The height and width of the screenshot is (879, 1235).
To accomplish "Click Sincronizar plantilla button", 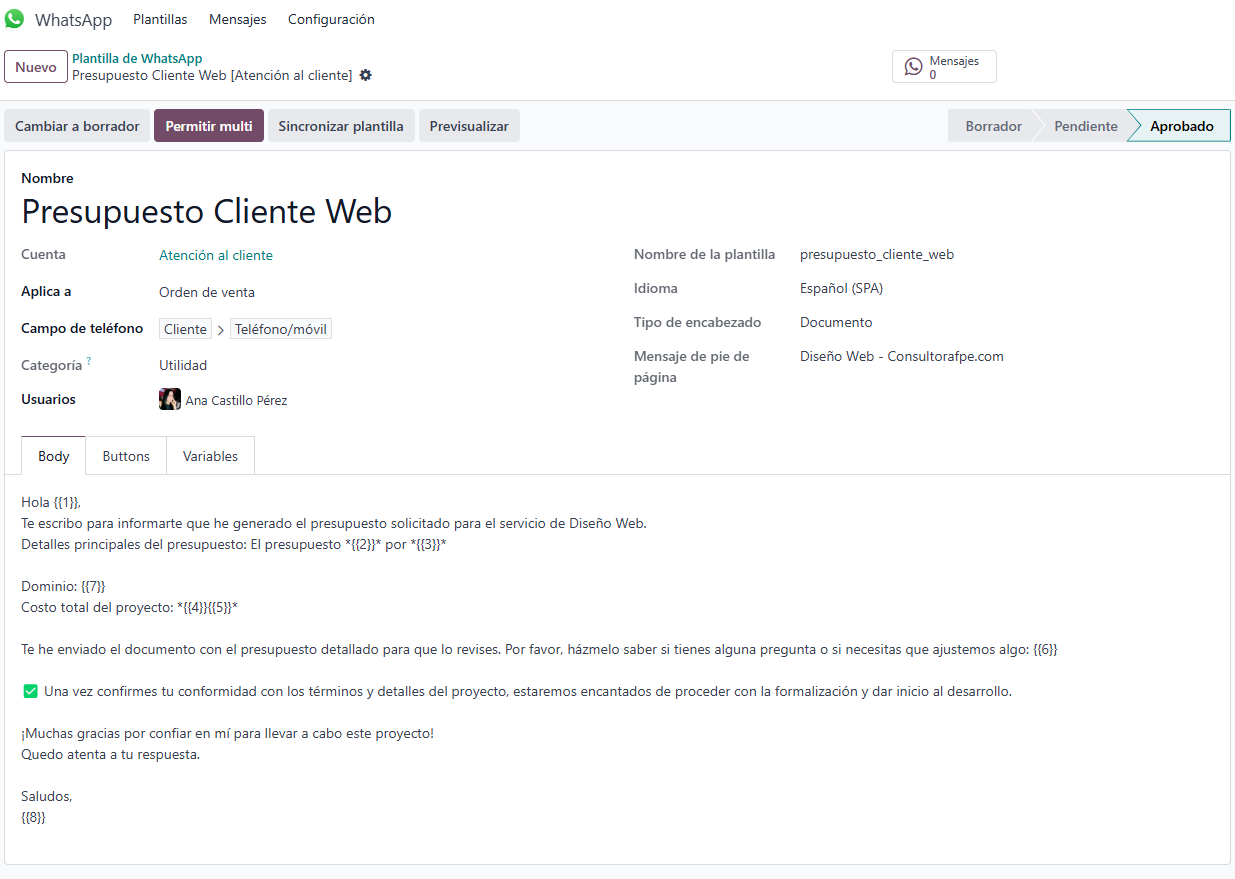I will (341, 126).
